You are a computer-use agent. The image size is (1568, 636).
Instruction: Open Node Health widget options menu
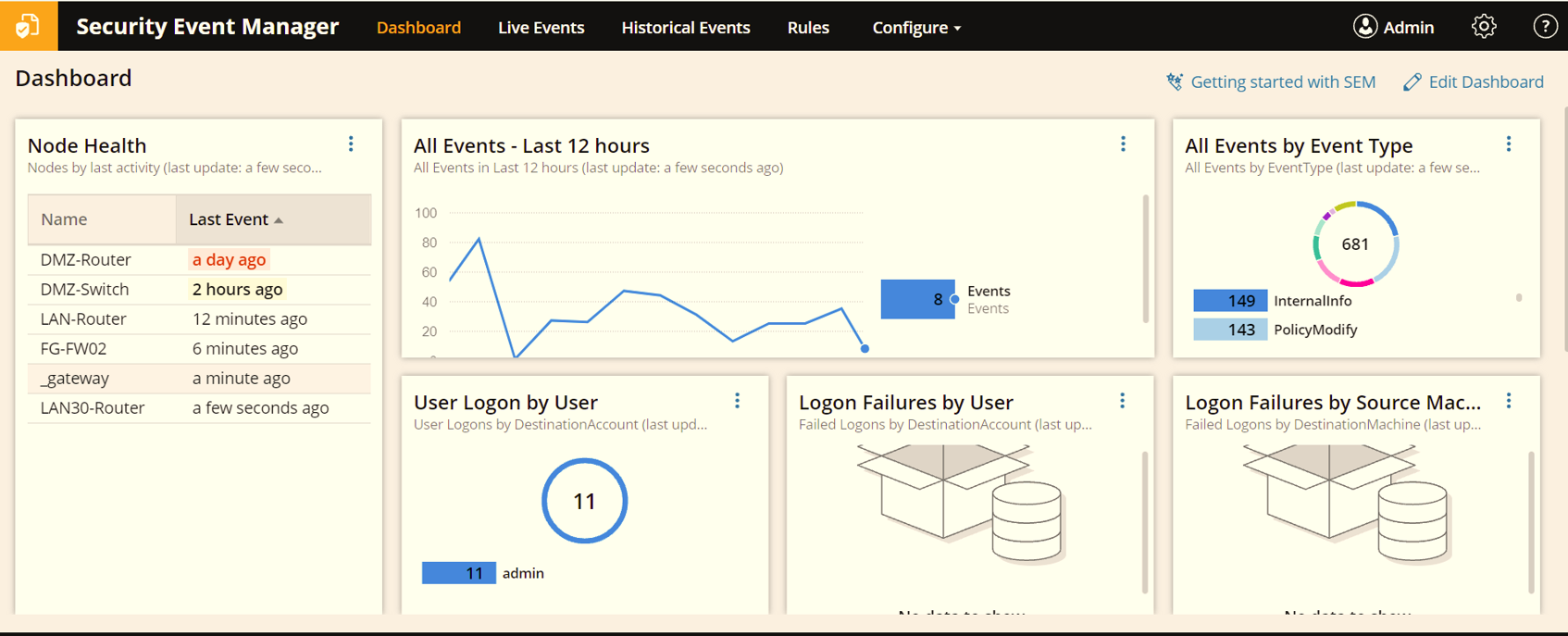tap(351, 144)
